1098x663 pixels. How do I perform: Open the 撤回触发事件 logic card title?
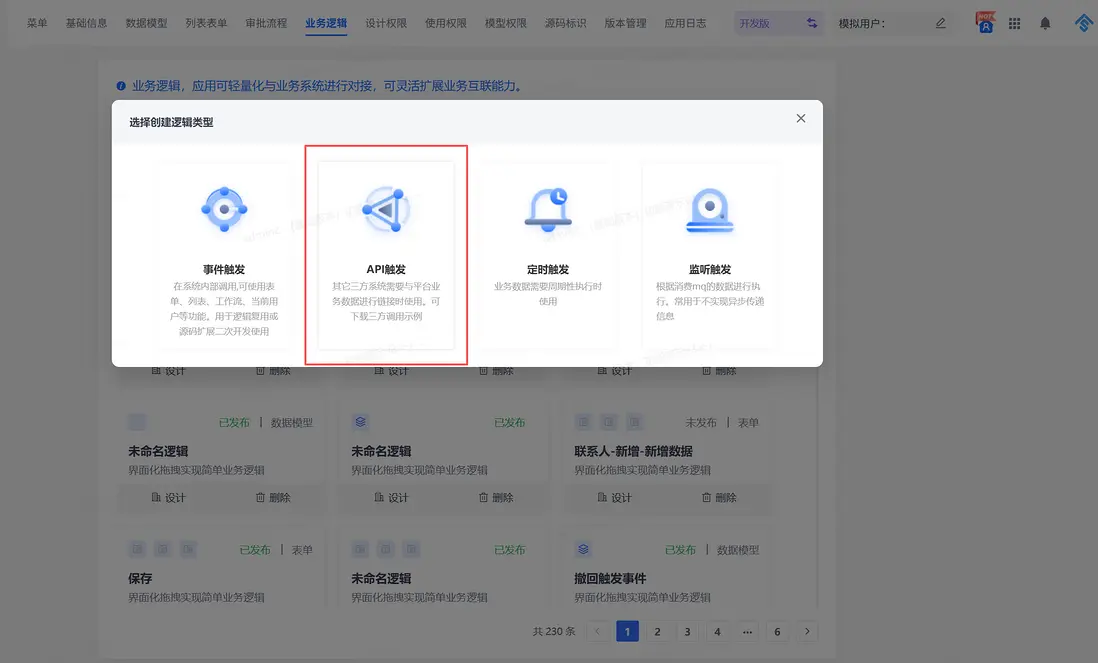pos(610,578)
